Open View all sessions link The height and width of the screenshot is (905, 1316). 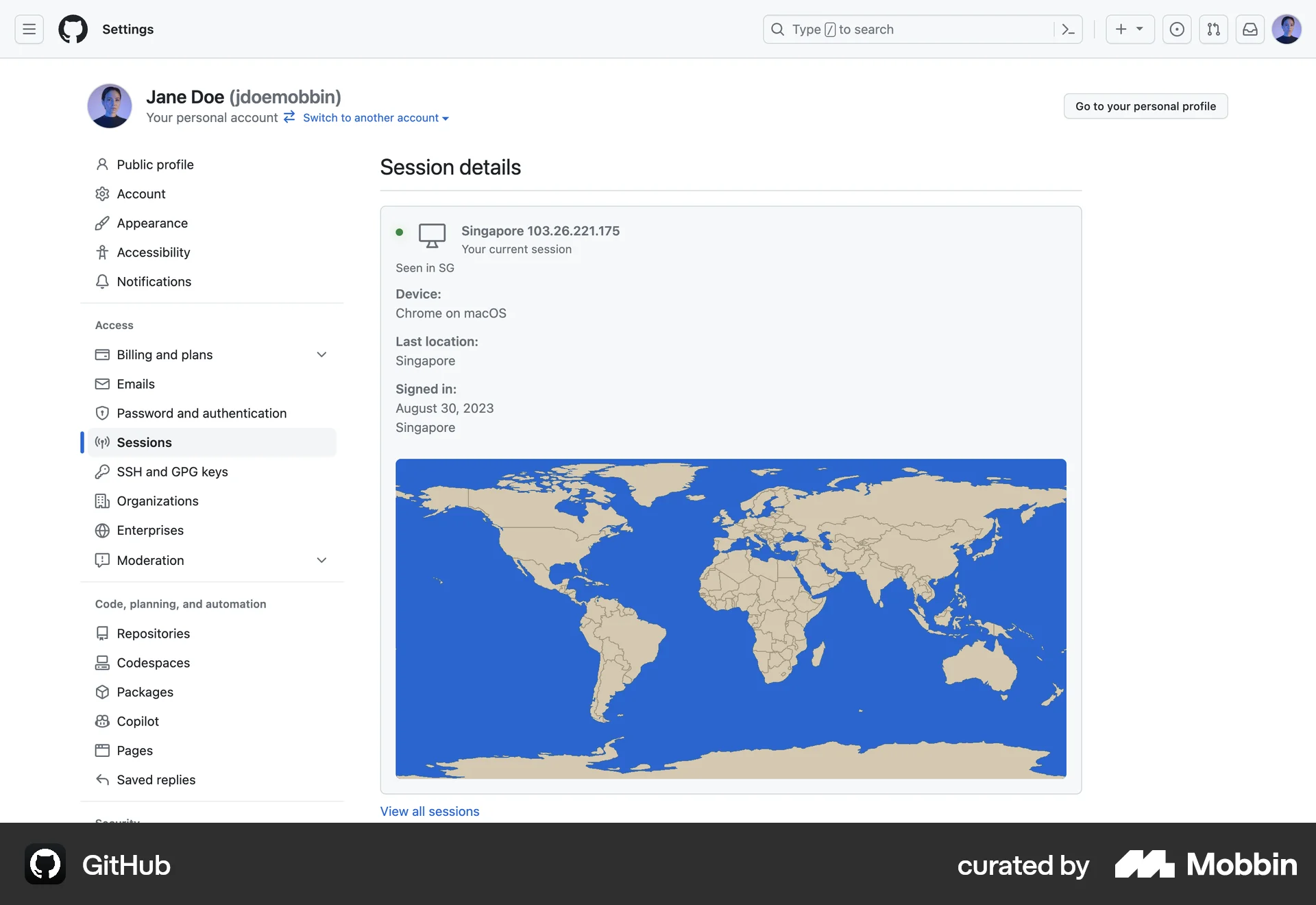[429, 811]
